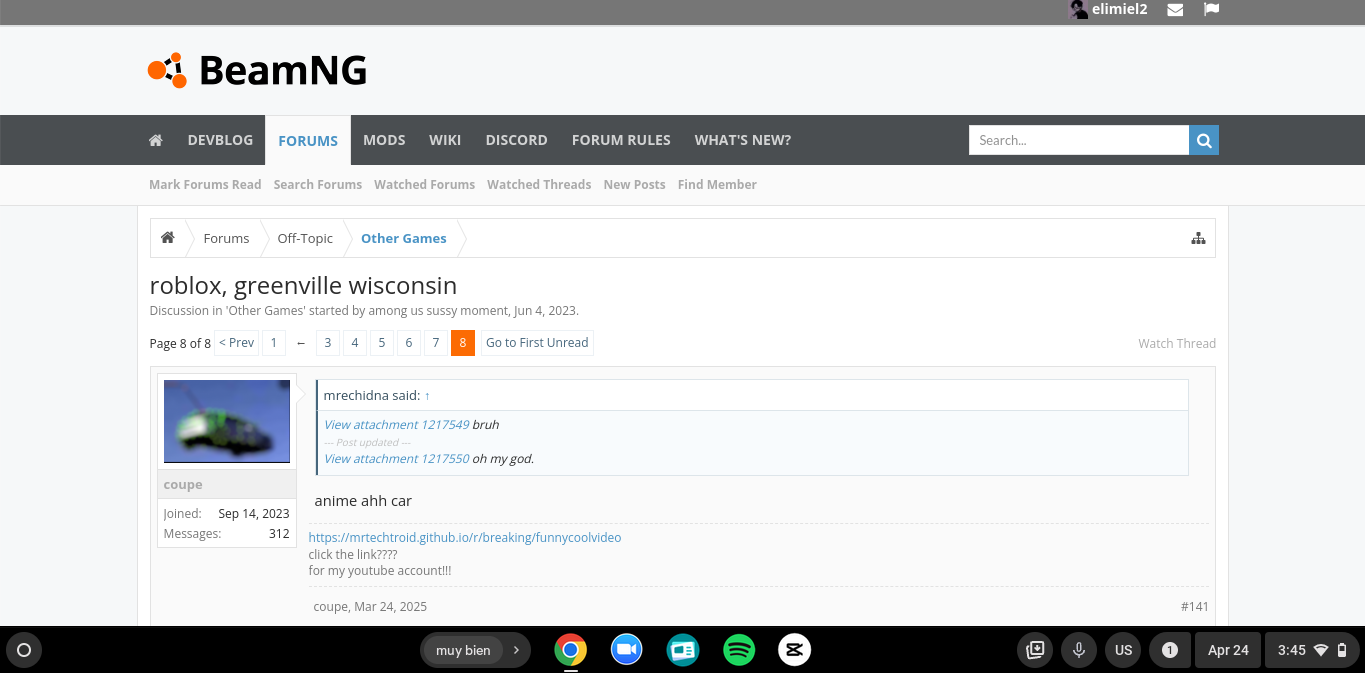Screen dimensions: 1365x673
Task: Select the FORUMS tab
Action: click(308, 140)
